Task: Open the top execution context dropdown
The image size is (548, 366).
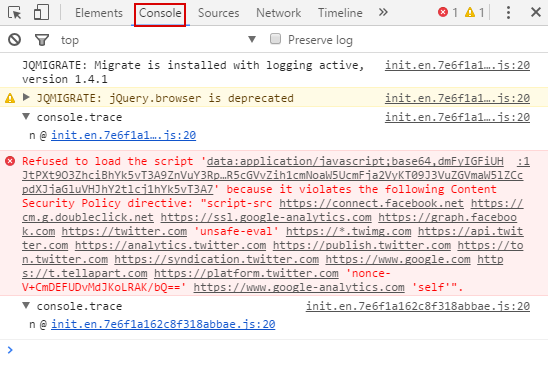Action: pos(158,40)
